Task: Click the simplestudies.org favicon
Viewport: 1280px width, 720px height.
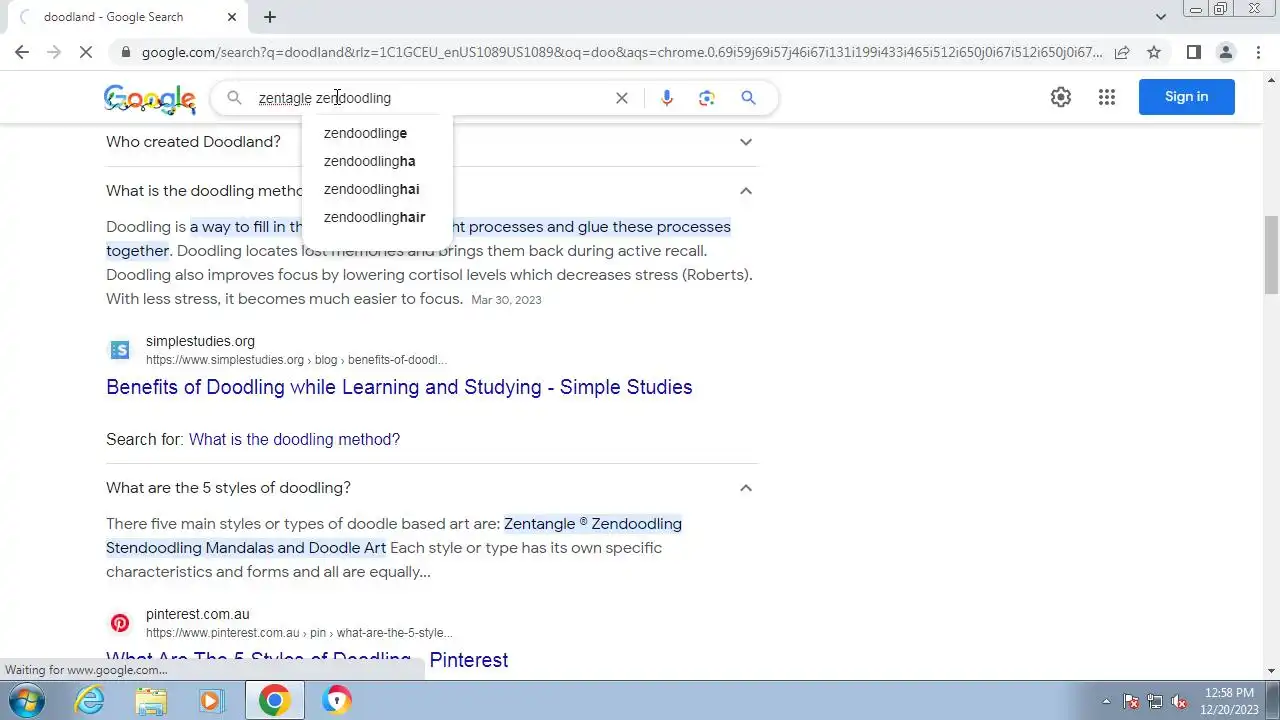Action: (x=120, y=350)
